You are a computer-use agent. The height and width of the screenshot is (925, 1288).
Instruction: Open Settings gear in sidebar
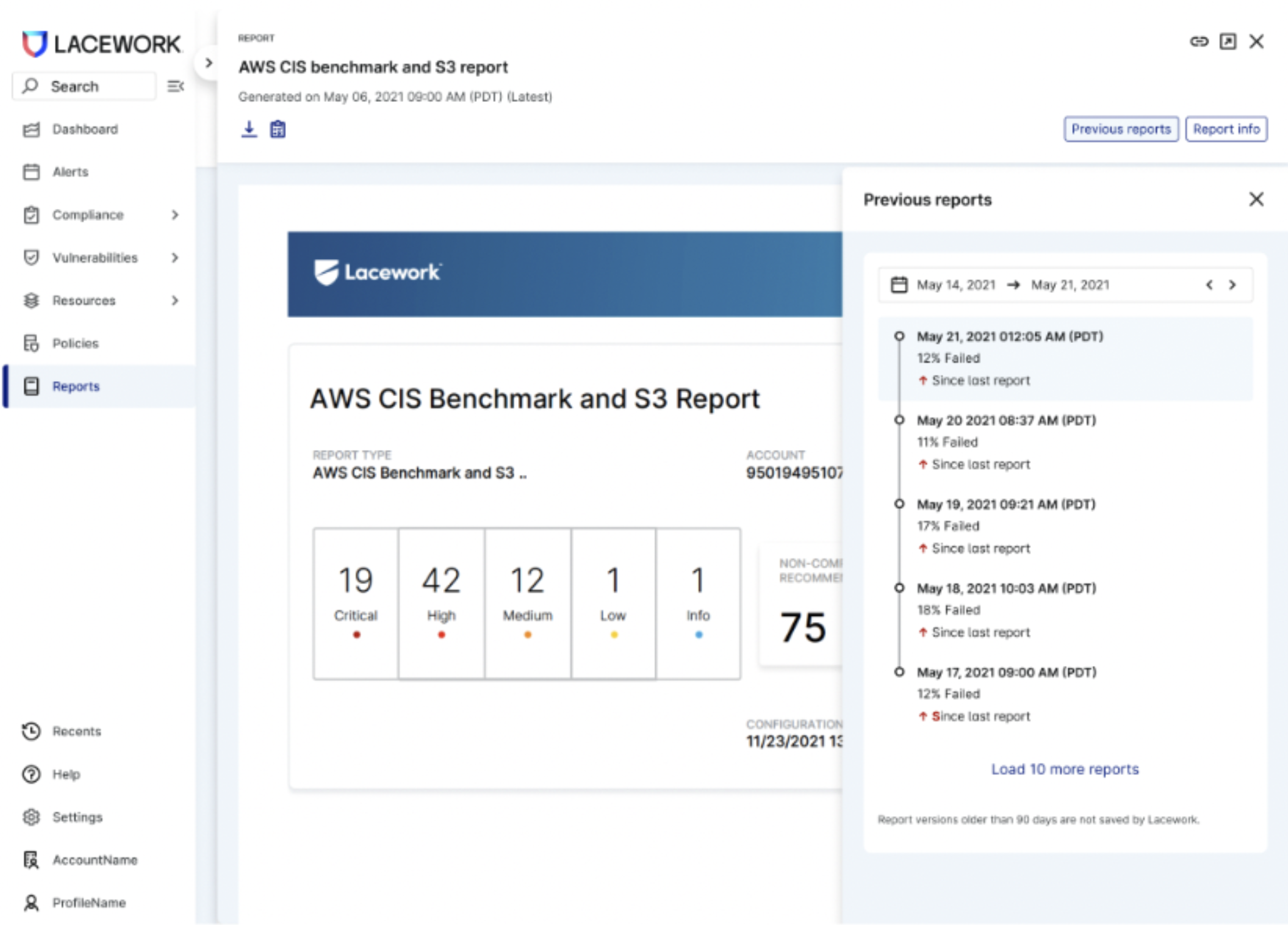point(31,817)
